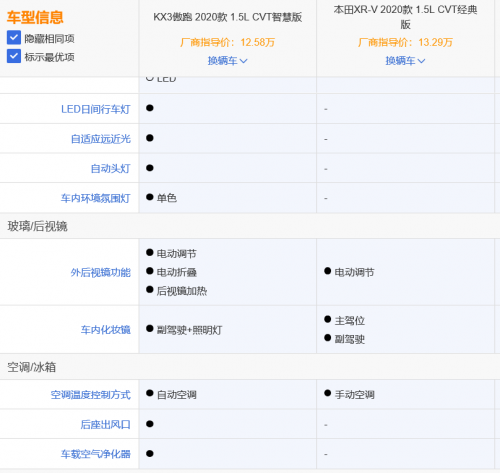Click 电动调节 value in the KX3 column
This screenshot has height=473, width=500.
tap(177, 254)
